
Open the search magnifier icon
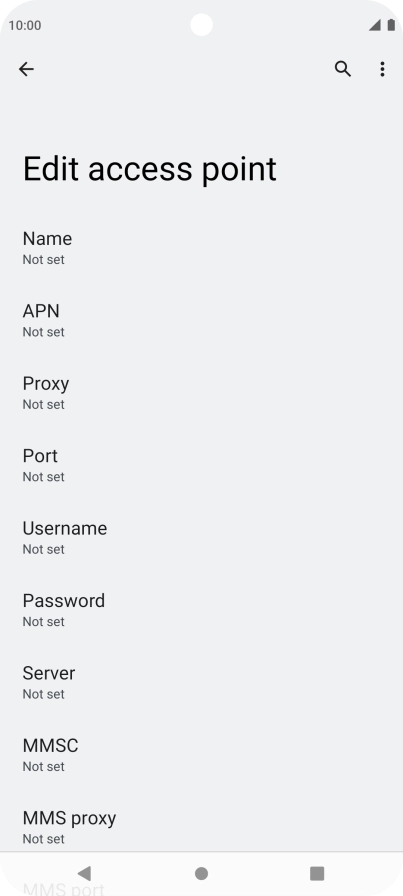point(342,69)
